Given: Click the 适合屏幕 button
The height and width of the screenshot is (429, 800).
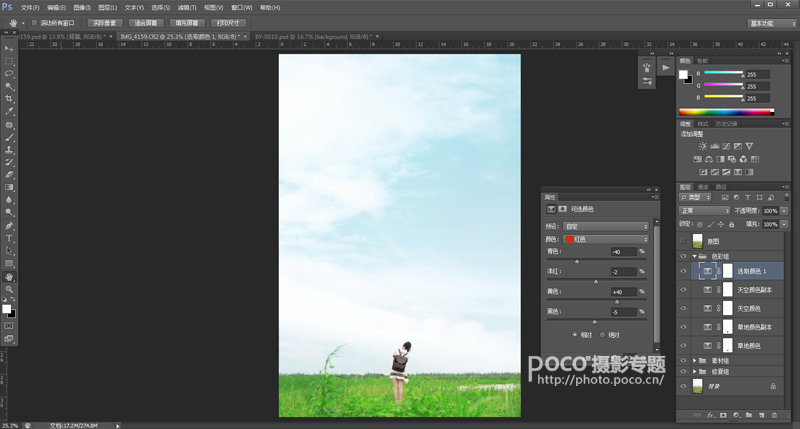Looking at the screenshot, I should 146,23.
